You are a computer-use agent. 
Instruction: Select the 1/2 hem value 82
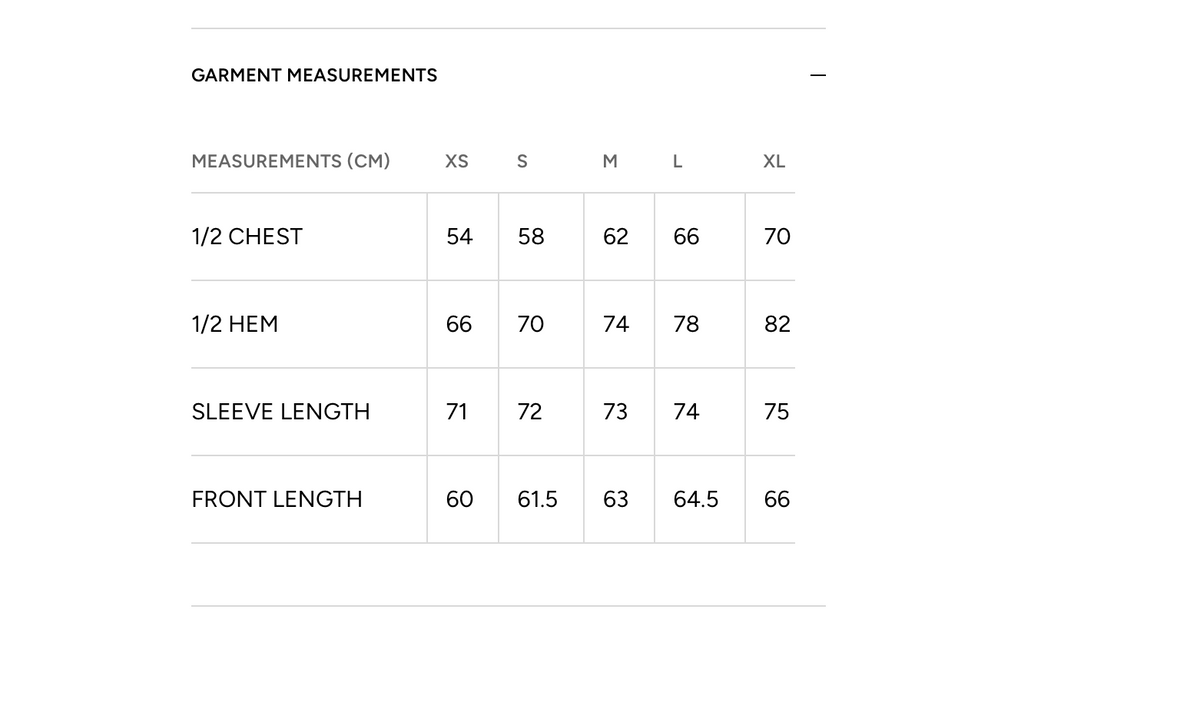click(x=777, y=324)
